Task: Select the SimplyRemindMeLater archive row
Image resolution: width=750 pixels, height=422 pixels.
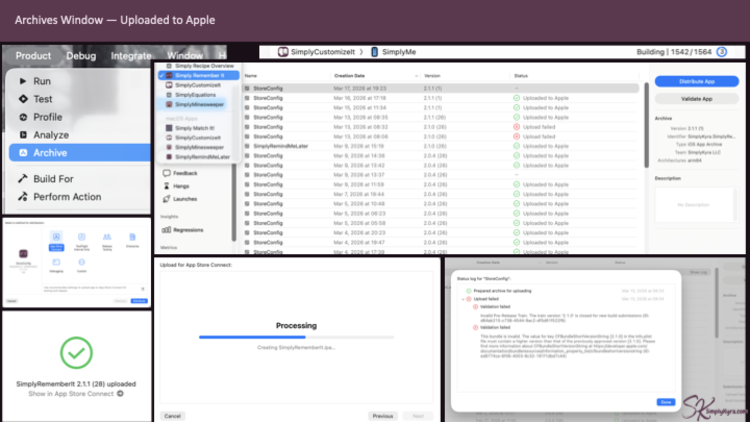Action: [x=440, y=146]
